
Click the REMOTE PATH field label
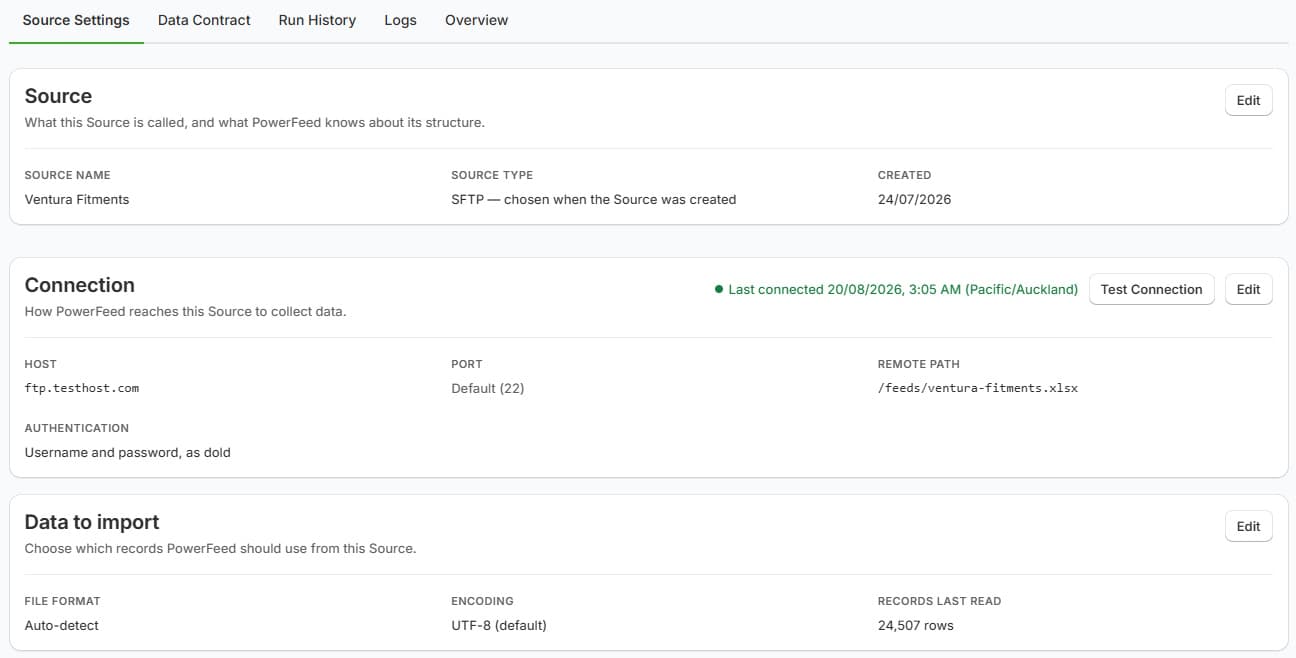coord(918,364)
